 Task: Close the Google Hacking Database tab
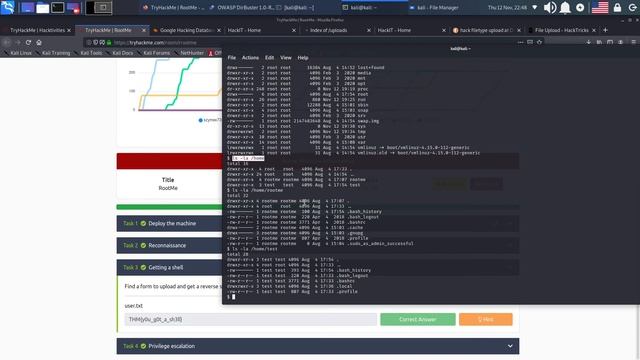point(219,30)
